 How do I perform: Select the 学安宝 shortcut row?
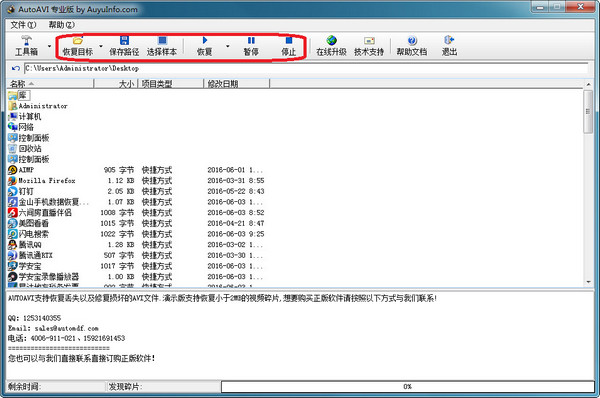136,266
